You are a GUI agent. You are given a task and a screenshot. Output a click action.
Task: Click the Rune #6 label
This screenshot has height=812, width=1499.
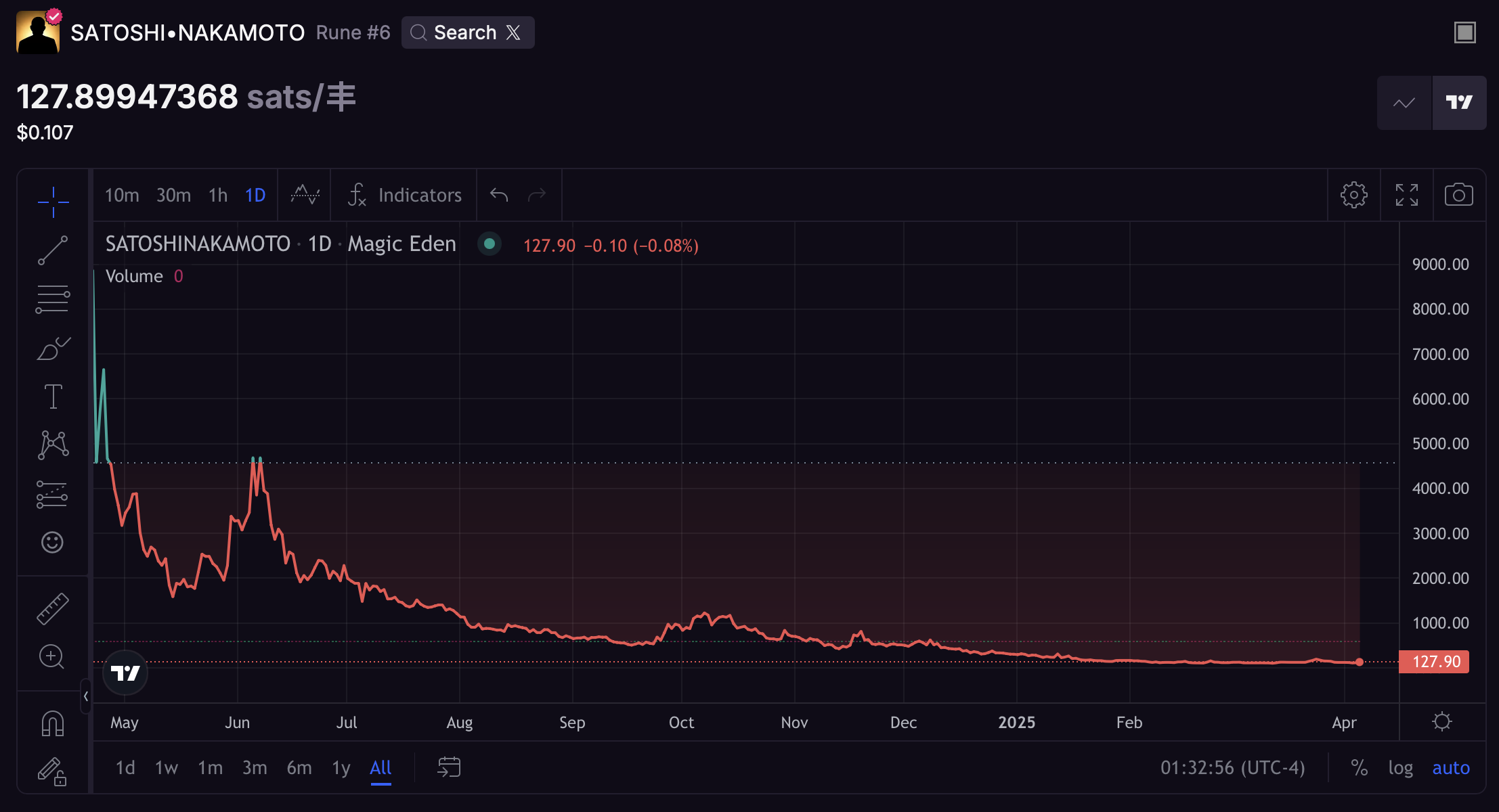[353, 32]
